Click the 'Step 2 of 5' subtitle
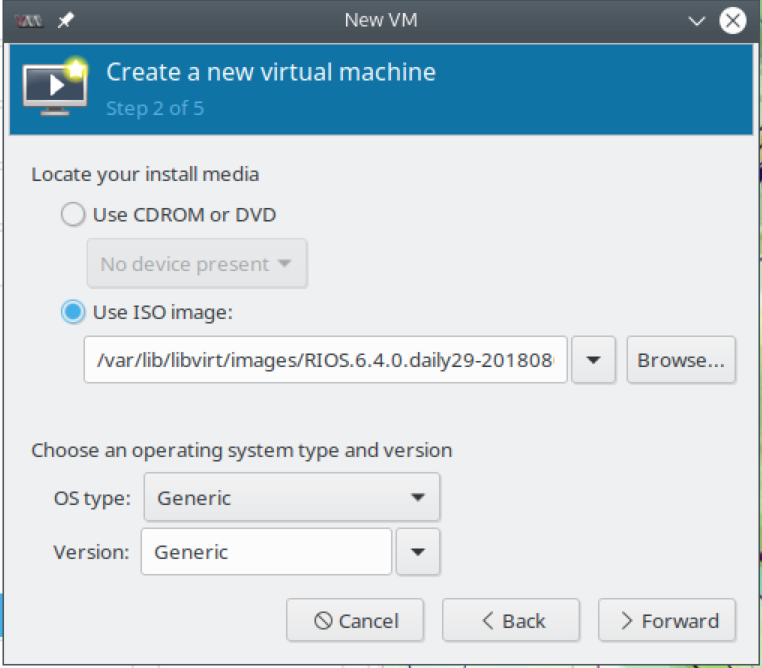This screenshot has height=668, width=762. coord(155,108)
